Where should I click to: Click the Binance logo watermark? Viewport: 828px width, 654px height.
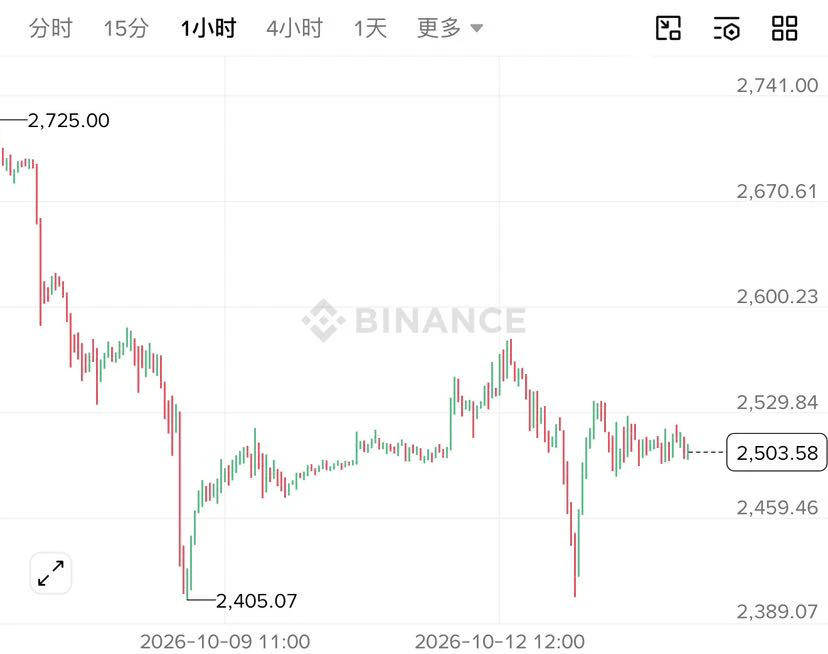pyautogui.click(x=414, y=320)
